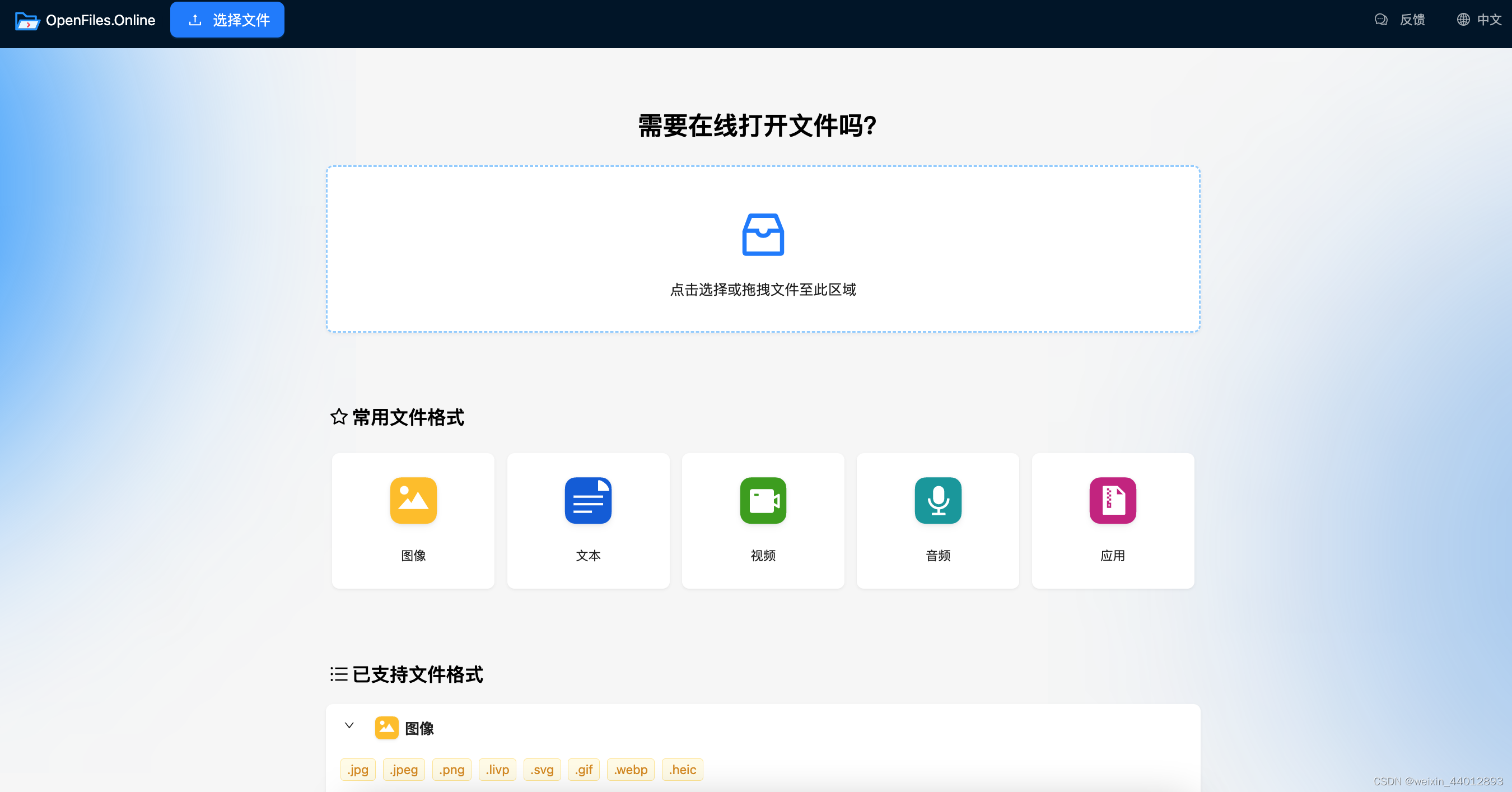The image size is (1512, 792).
Task: Click the .webp format tag
Action: (x=631, y=770)
